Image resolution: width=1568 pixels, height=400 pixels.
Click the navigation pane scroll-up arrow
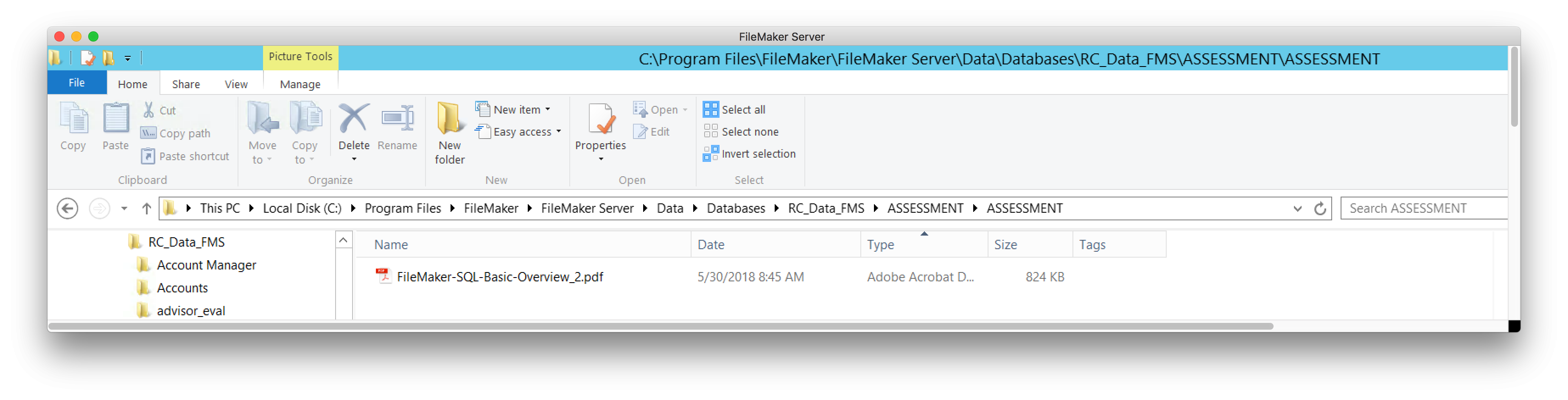(x=343, y=241)
